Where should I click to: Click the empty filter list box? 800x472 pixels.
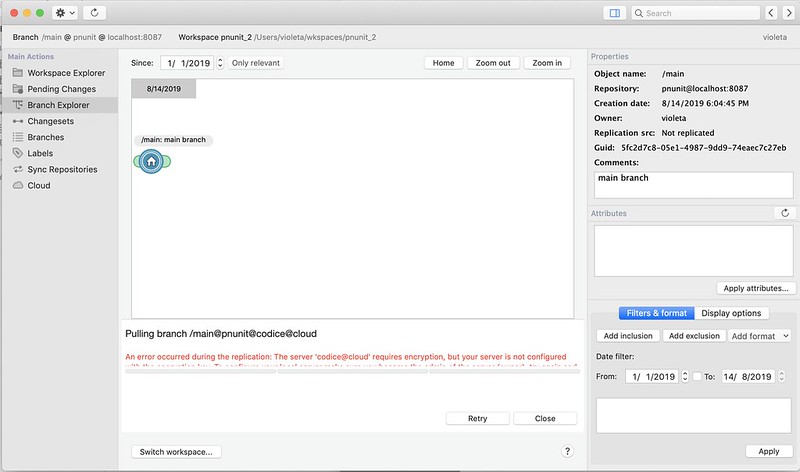[693, 416]
